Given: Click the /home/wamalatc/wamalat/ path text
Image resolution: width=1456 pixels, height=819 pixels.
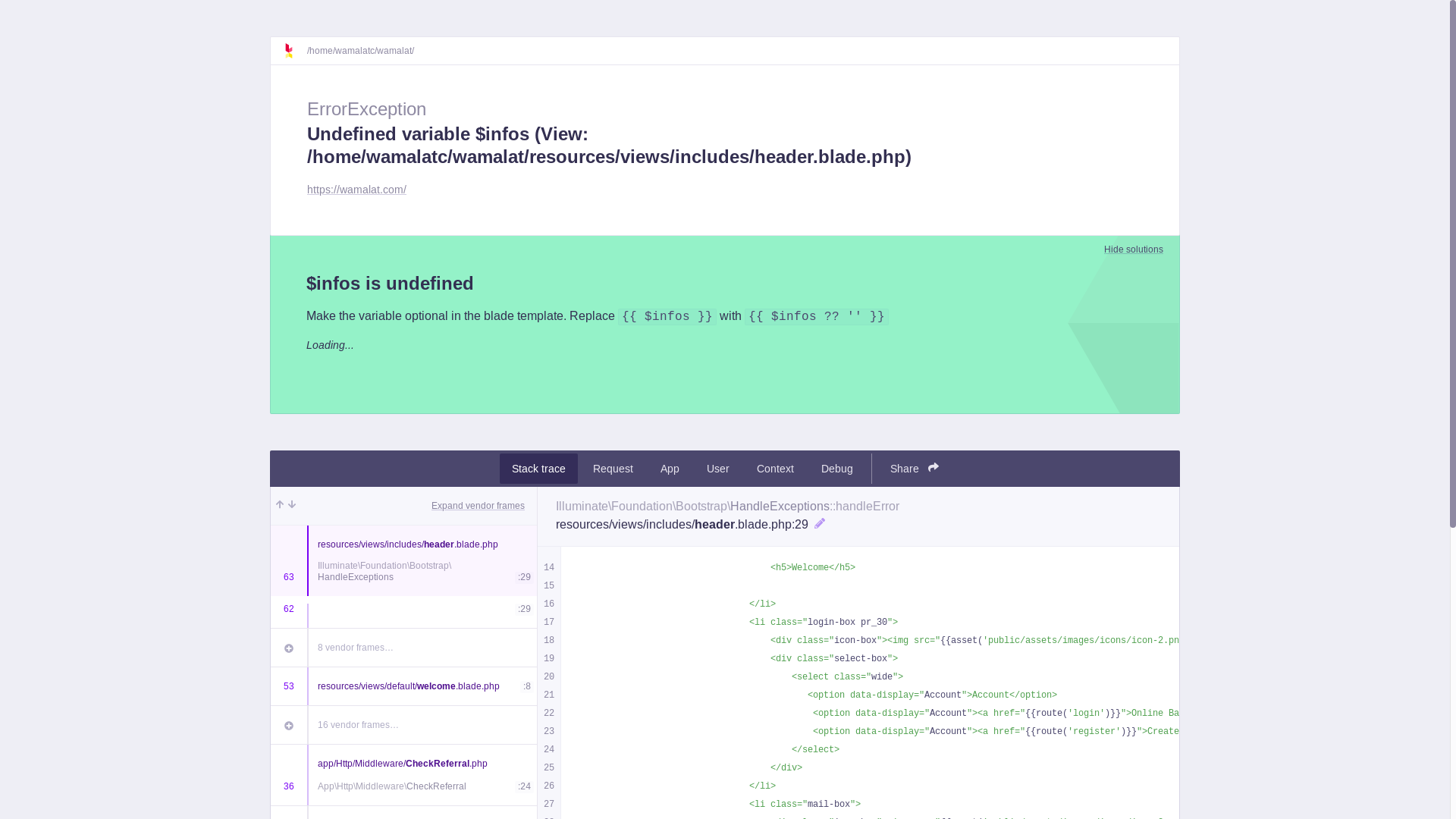Looking at the screenshot, I should (x=360, y=51).
